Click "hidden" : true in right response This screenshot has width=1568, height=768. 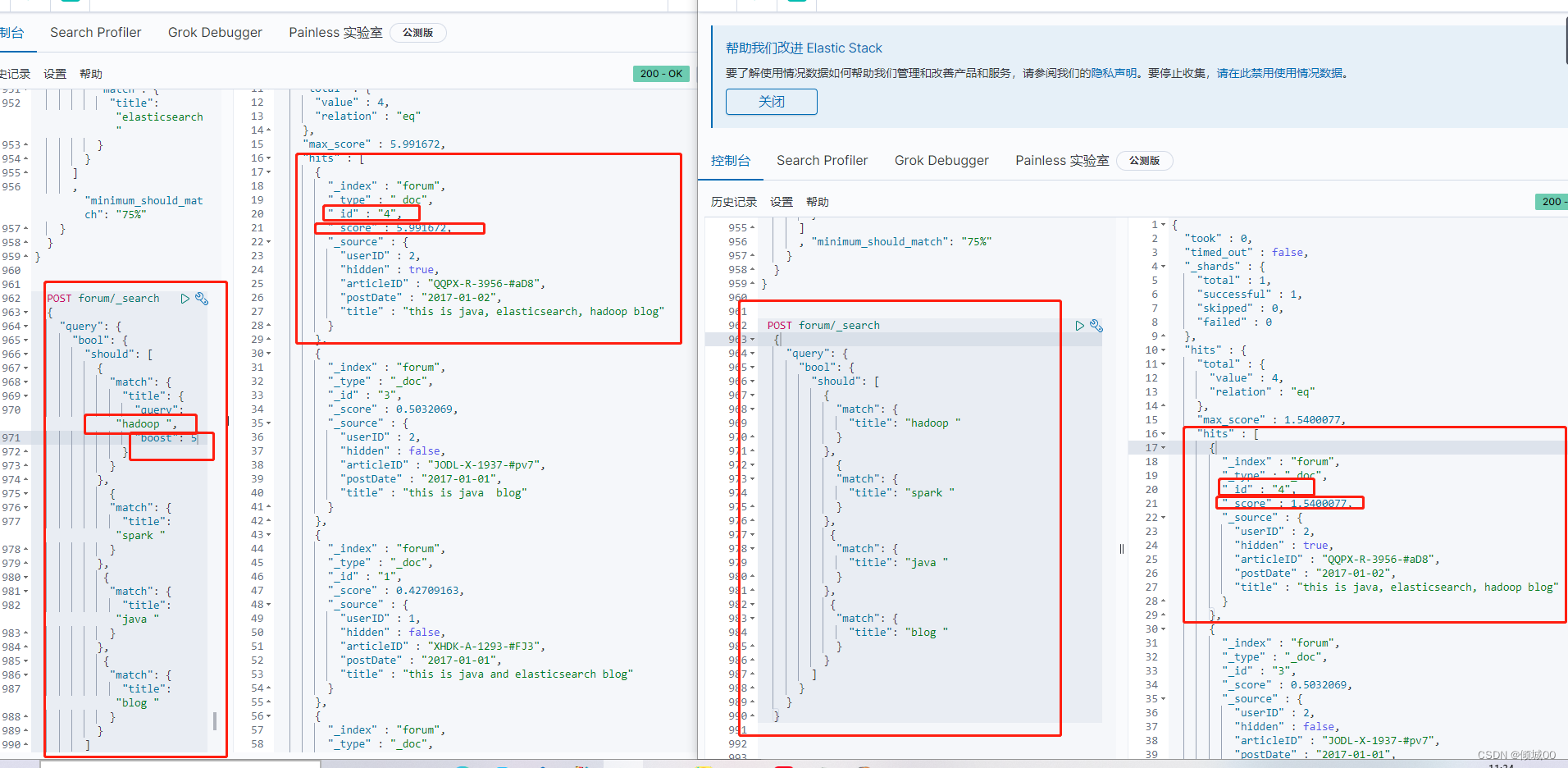tap(1283, 546)
